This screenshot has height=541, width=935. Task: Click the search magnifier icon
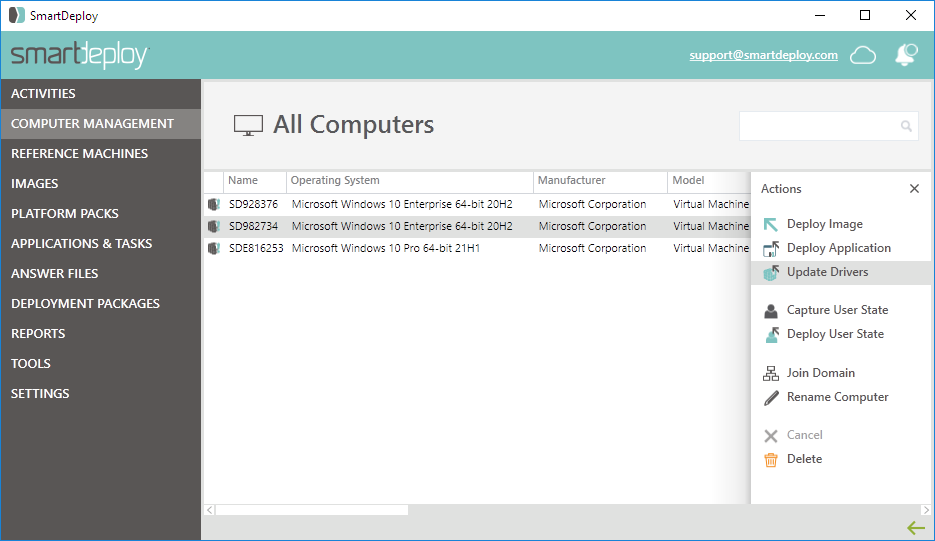[x=906, y=126]
